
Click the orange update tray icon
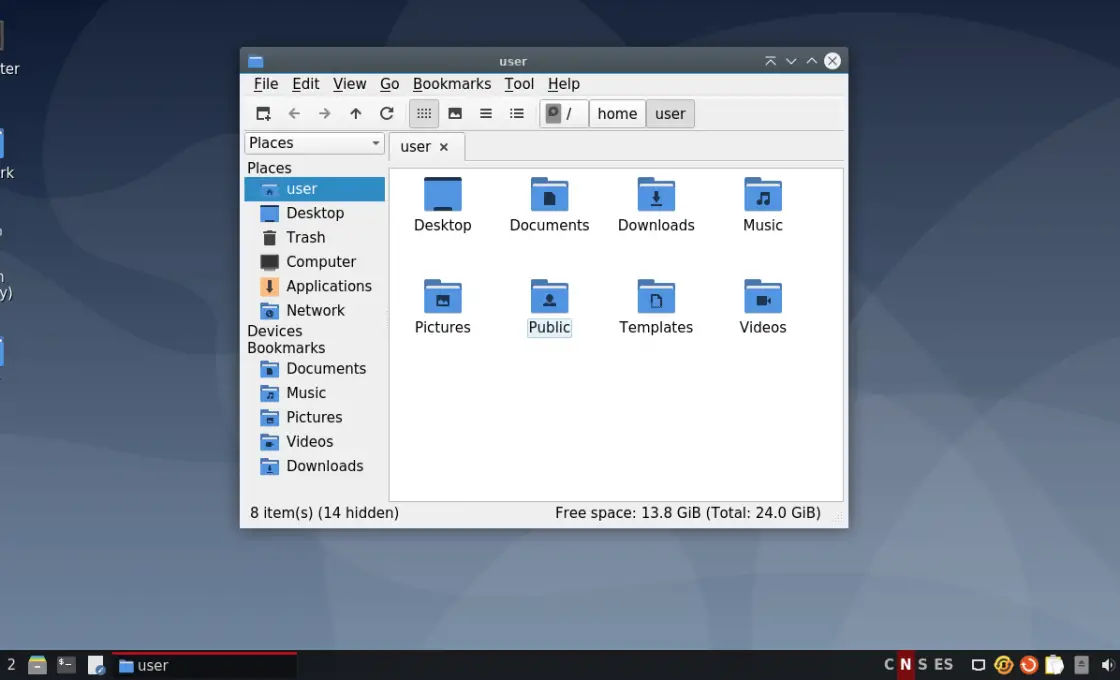pyautogui.click(x=1029, y=665)
